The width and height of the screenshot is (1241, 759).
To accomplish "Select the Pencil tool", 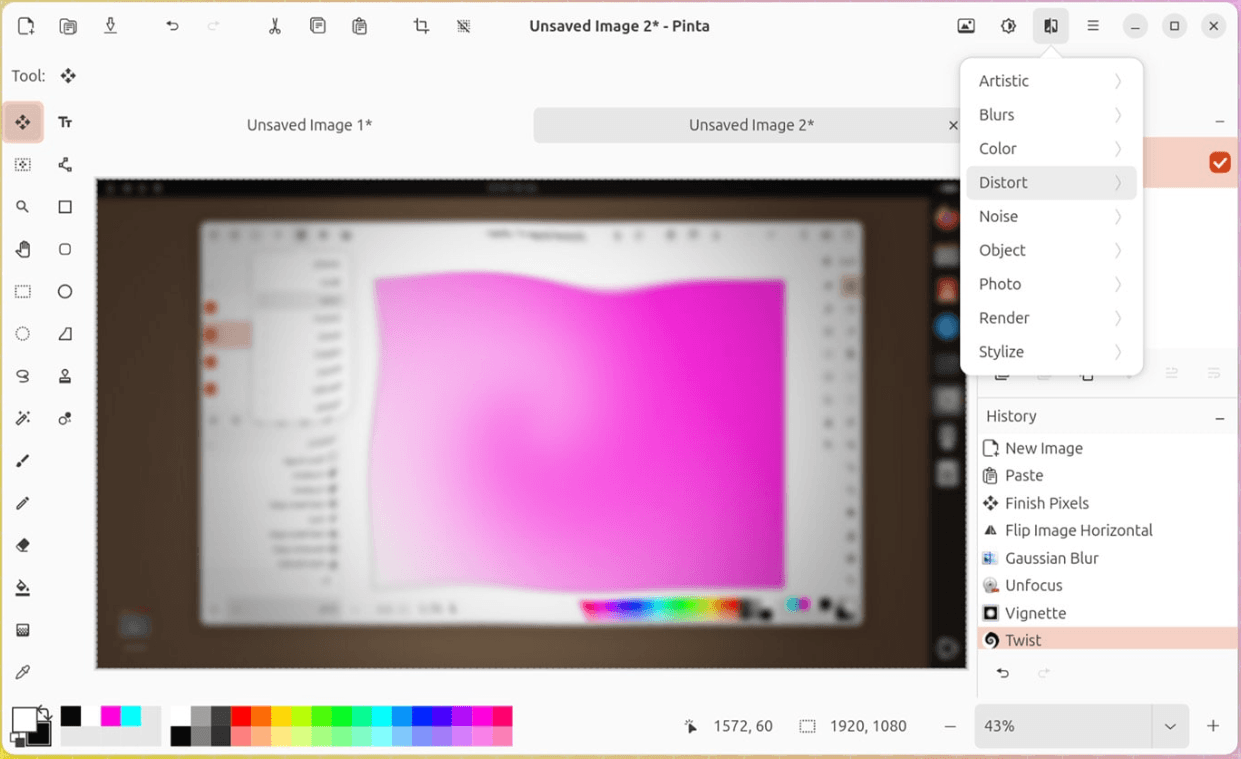I will [x=23, y=503].
